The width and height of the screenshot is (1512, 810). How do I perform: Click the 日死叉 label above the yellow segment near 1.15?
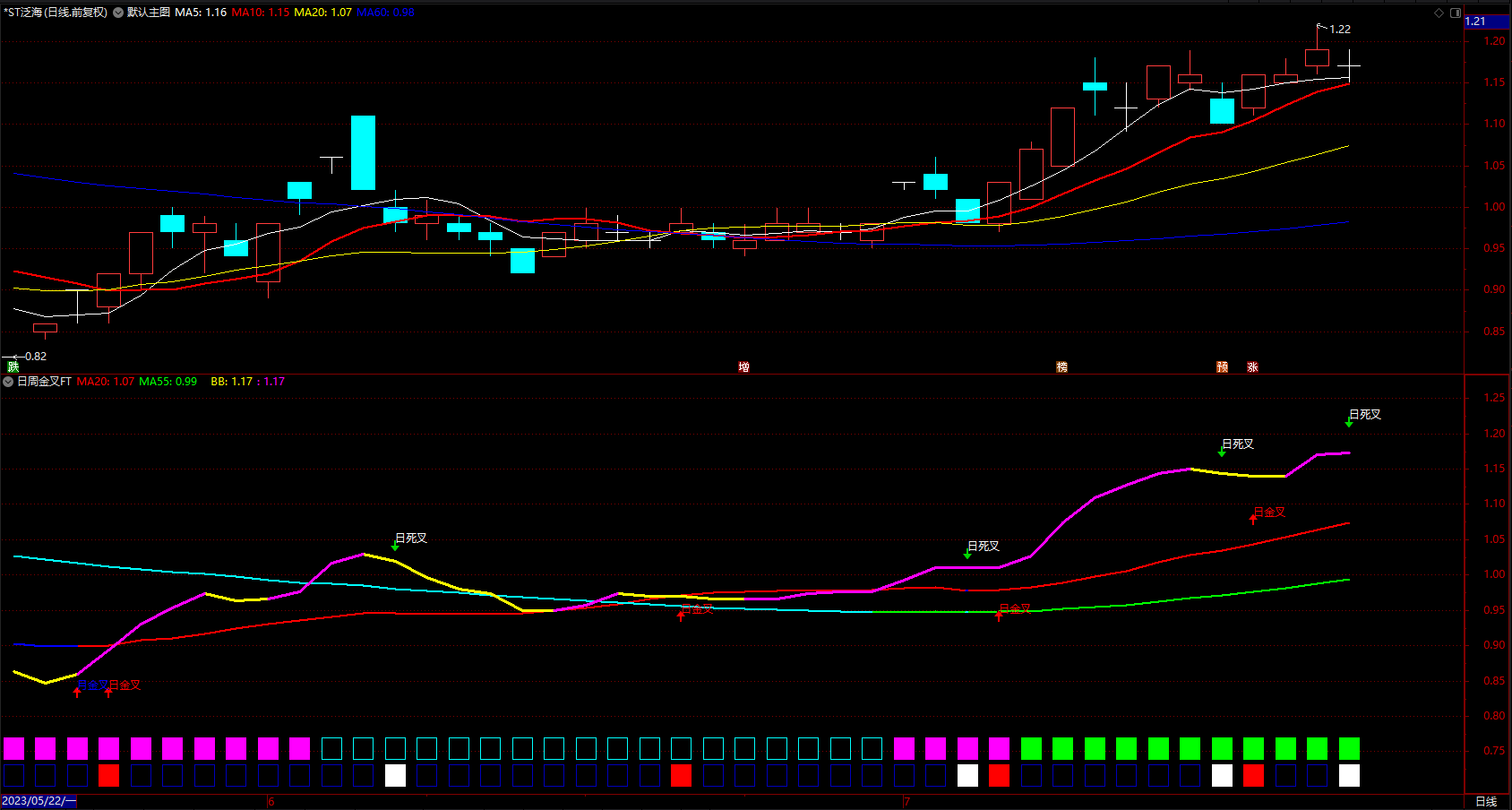(x=1238, y=444)
